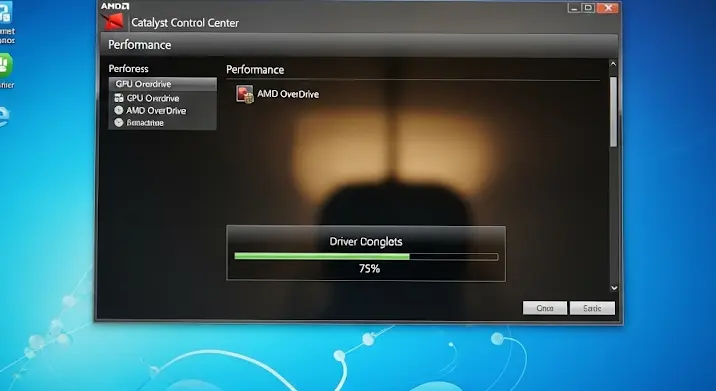This screenshot has width=716, height=391.
Task: Click the round icon beside AMD OverDrive sidebar entry
Action: point(119,110)
